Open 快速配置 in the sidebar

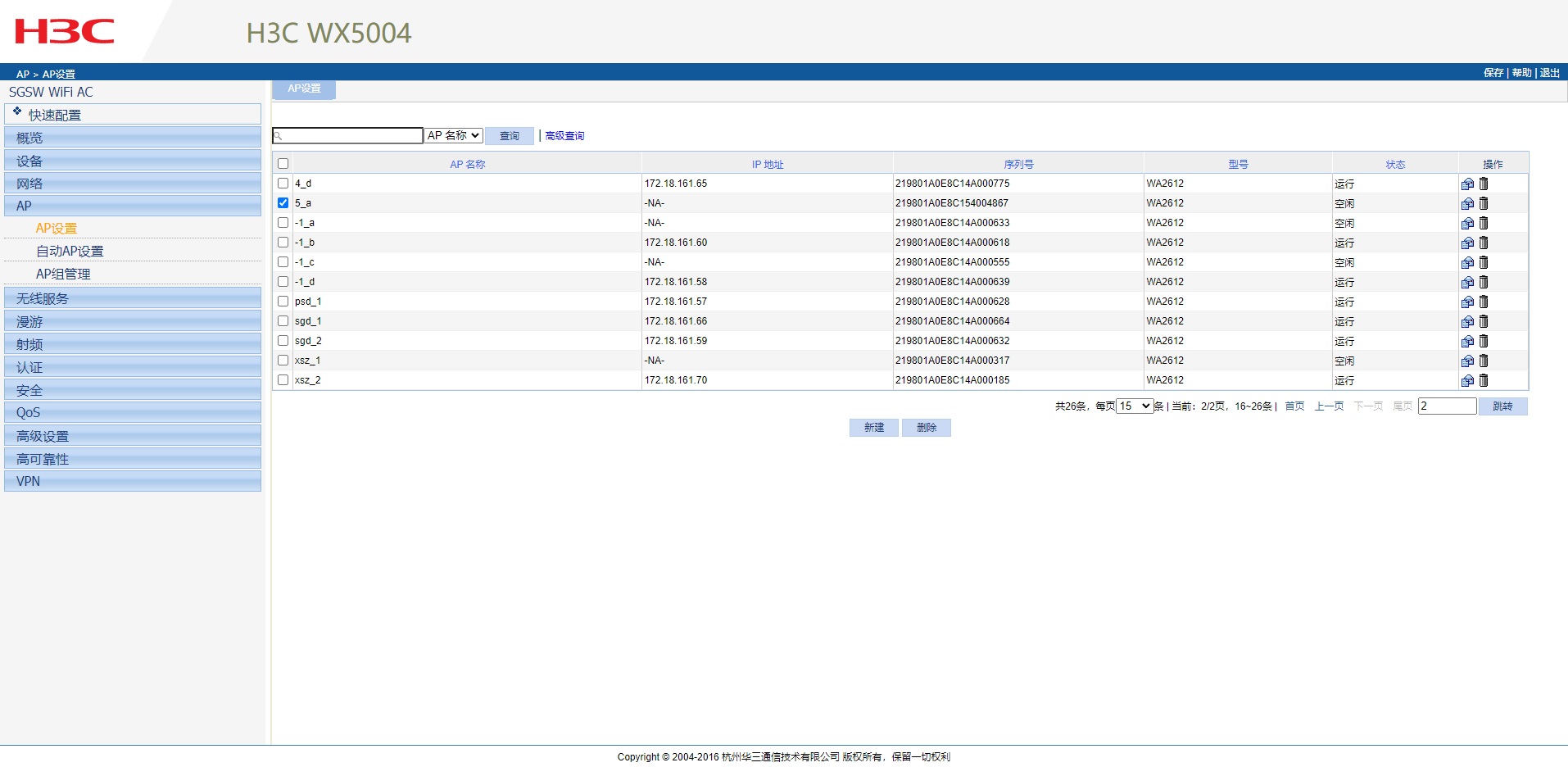click(133, 114)
